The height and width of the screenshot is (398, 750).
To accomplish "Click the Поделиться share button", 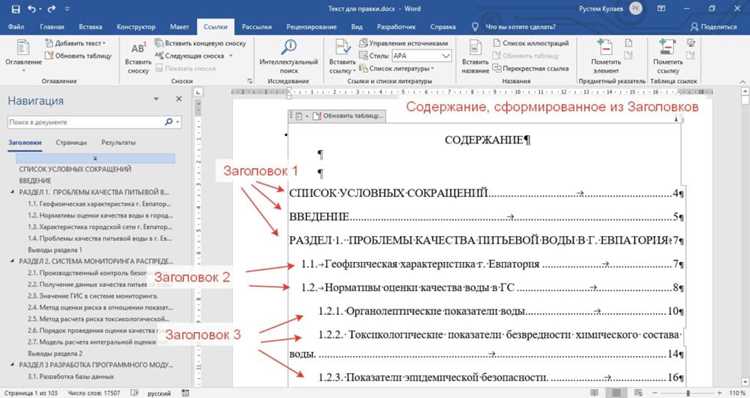I will [714, 27].
